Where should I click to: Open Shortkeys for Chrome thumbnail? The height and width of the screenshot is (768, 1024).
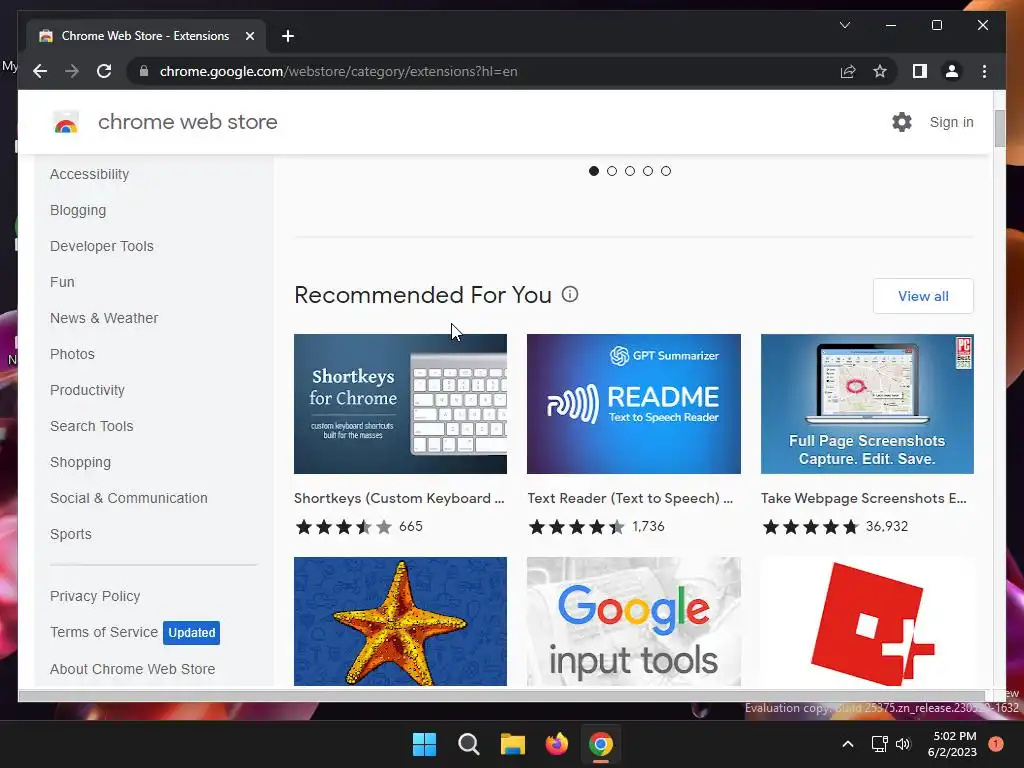click(400, 404)
